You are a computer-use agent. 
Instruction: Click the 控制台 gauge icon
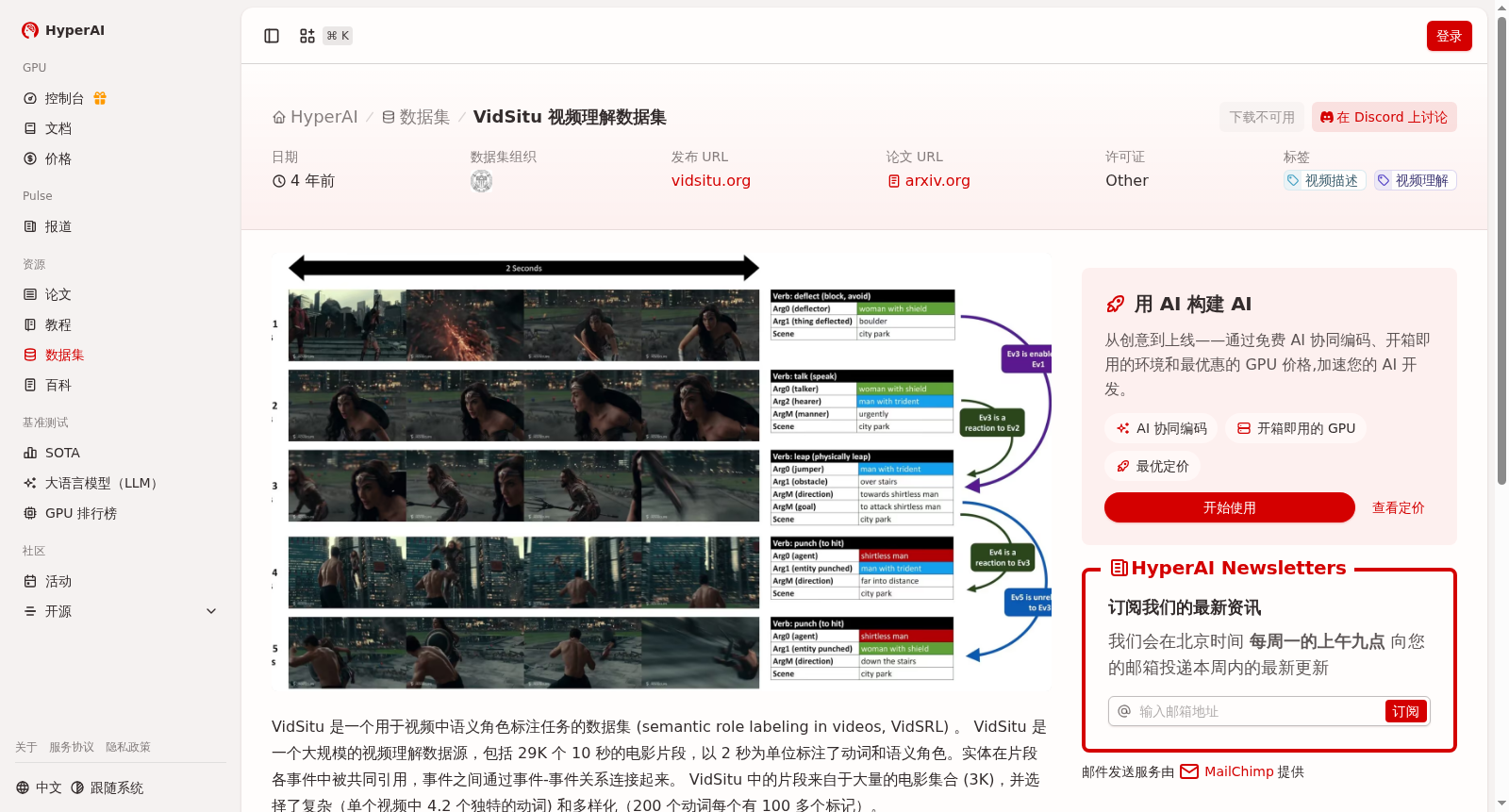coord(30,98)
